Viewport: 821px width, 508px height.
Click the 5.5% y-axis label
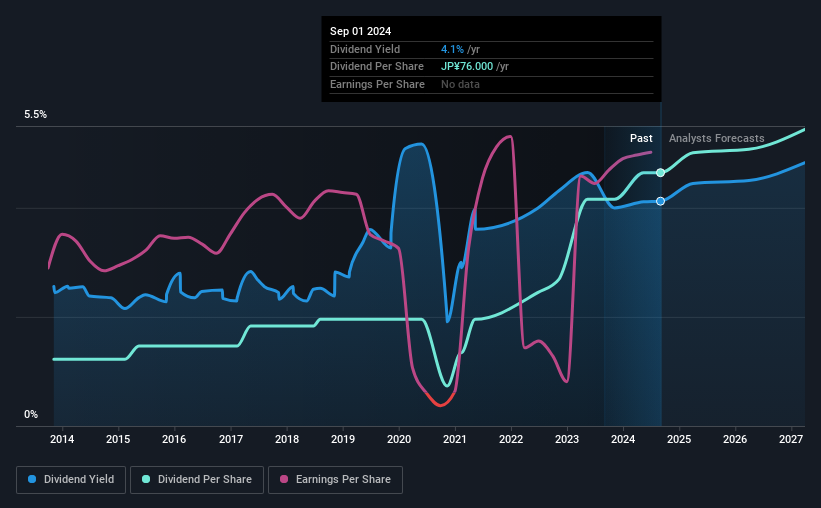[x=36, y=115]
